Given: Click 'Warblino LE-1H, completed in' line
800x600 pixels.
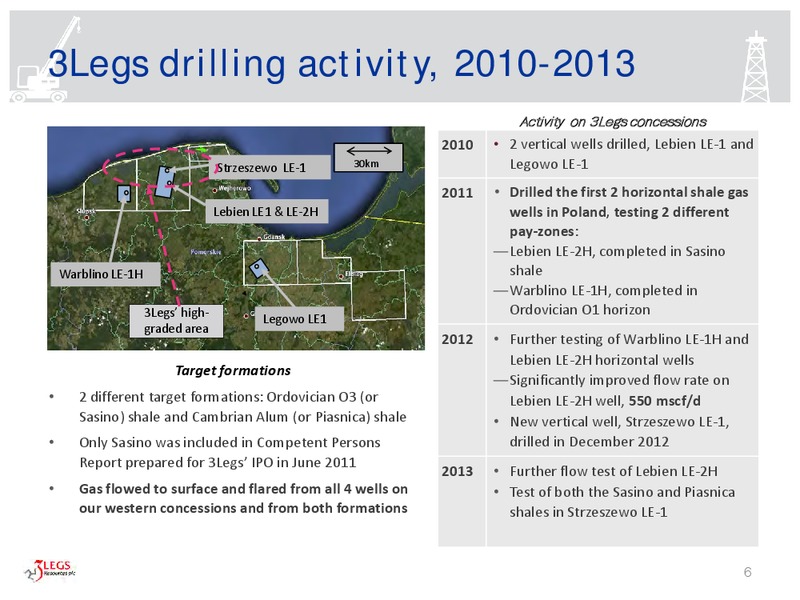Looking at the screenshot, I should [603, 290].
